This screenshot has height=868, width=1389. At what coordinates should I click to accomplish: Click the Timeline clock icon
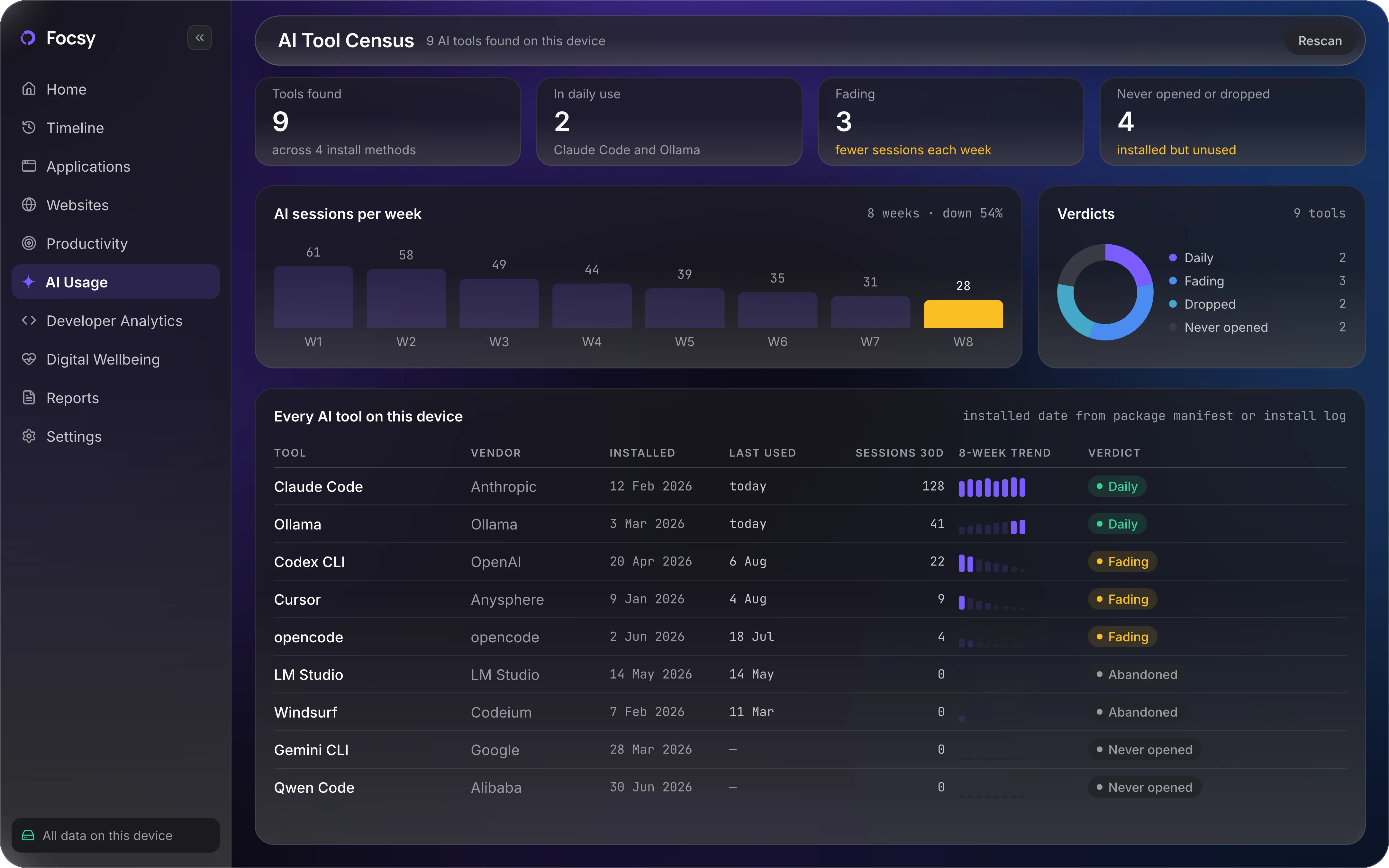(29, 127)
